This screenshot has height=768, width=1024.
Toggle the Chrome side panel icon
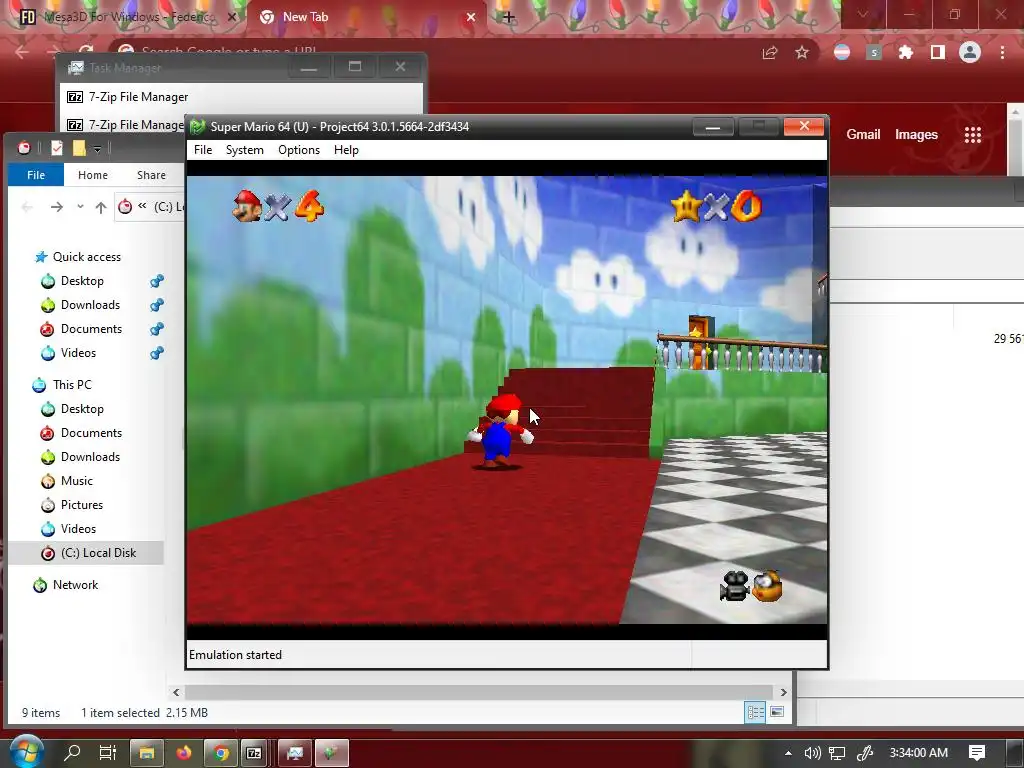tap(938, 52)
